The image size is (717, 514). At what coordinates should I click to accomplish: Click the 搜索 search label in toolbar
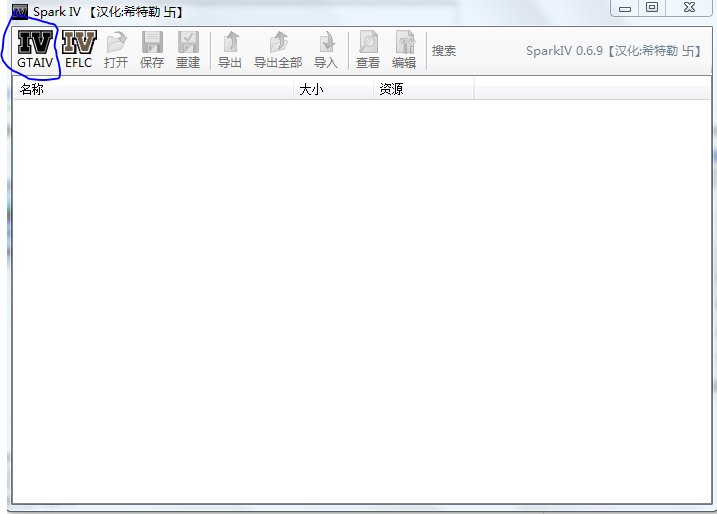444,51
